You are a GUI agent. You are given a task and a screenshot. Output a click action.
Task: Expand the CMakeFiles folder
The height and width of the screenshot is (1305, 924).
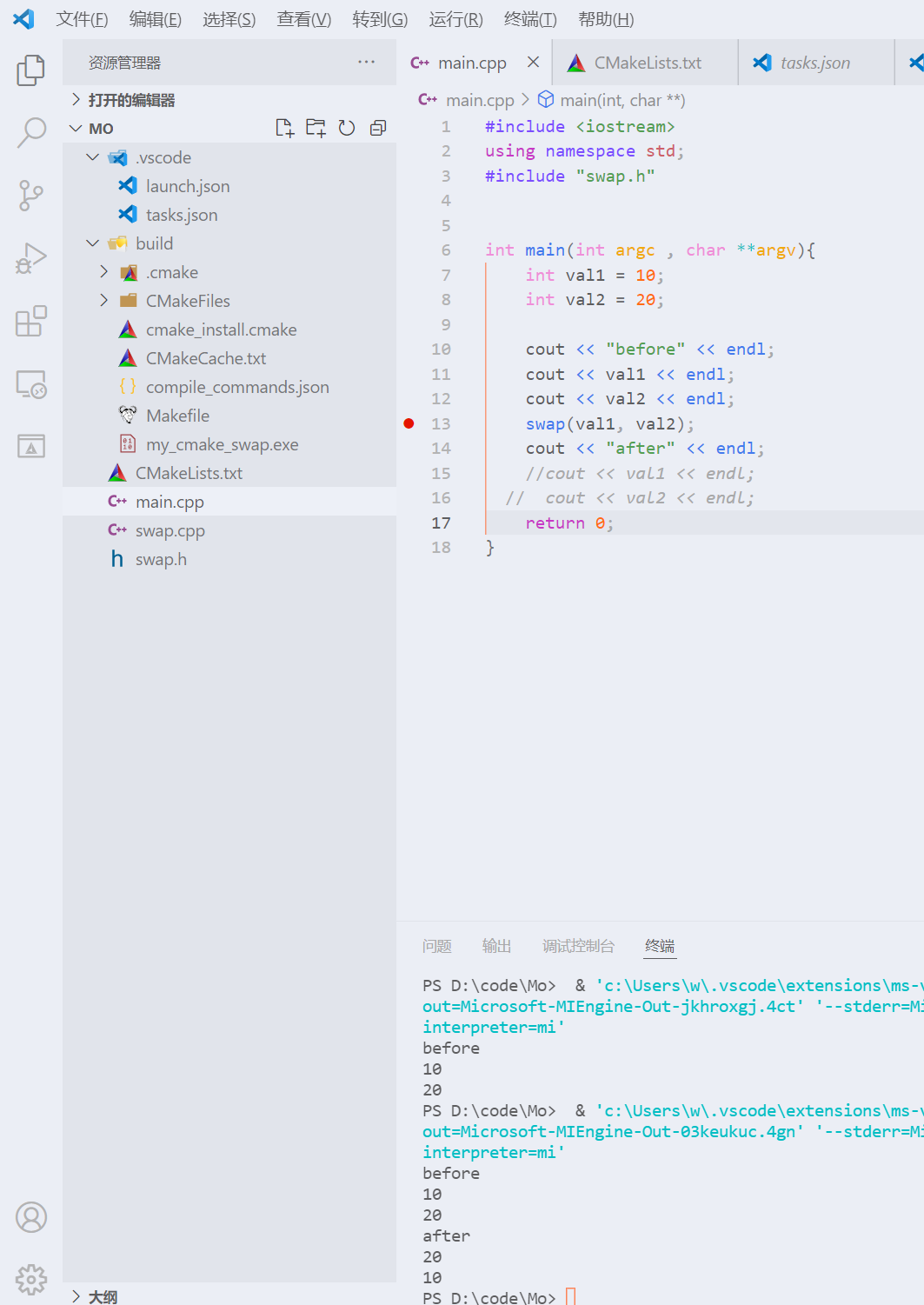[x=103, y=301]
